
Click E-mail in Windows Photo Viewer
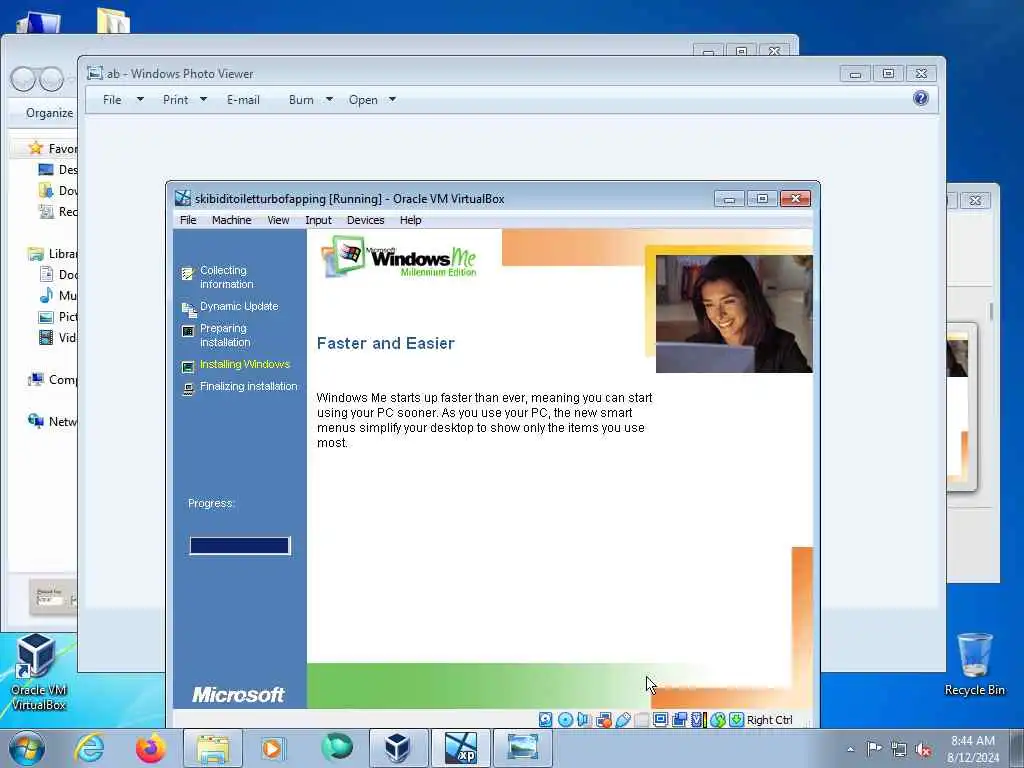tap(243, 100)
